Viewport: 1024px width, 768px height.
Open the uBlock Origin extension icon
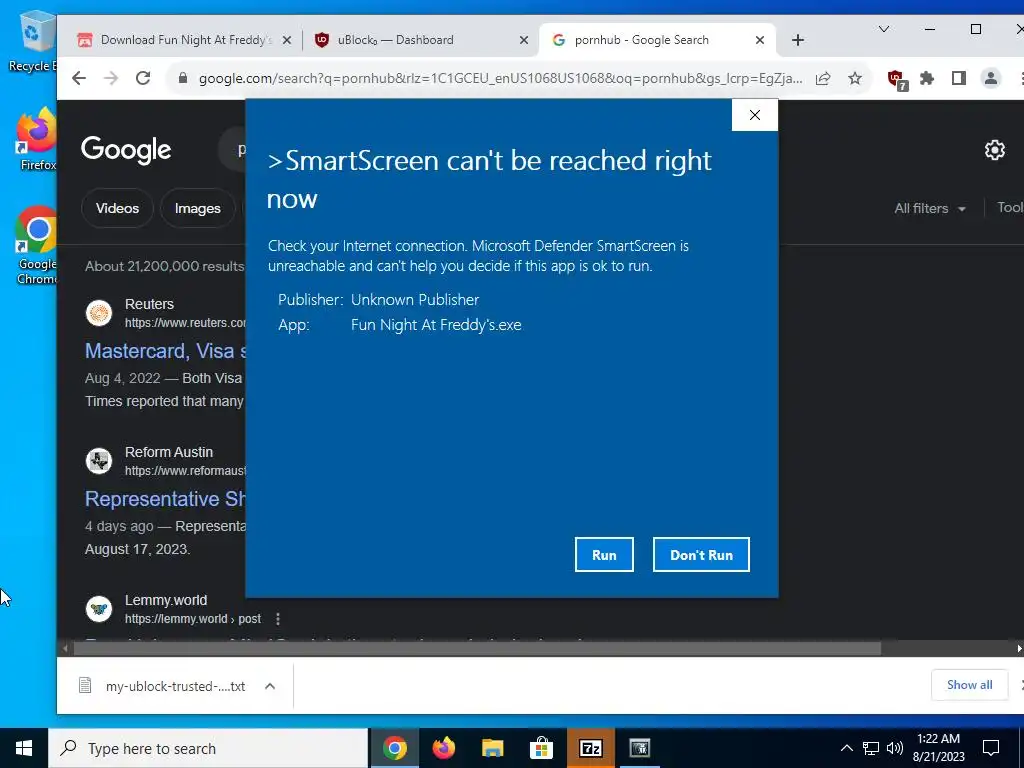pyautogui.click(x=897, y=80)
